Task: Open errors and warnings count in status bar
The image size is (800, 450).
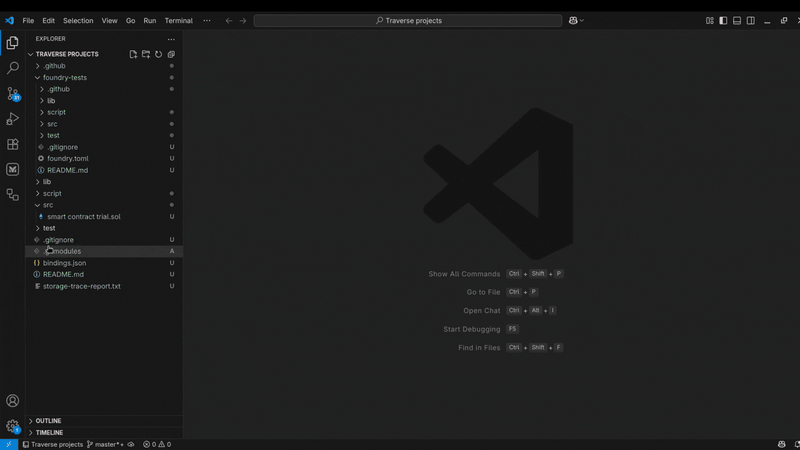Action: [157, 444]
